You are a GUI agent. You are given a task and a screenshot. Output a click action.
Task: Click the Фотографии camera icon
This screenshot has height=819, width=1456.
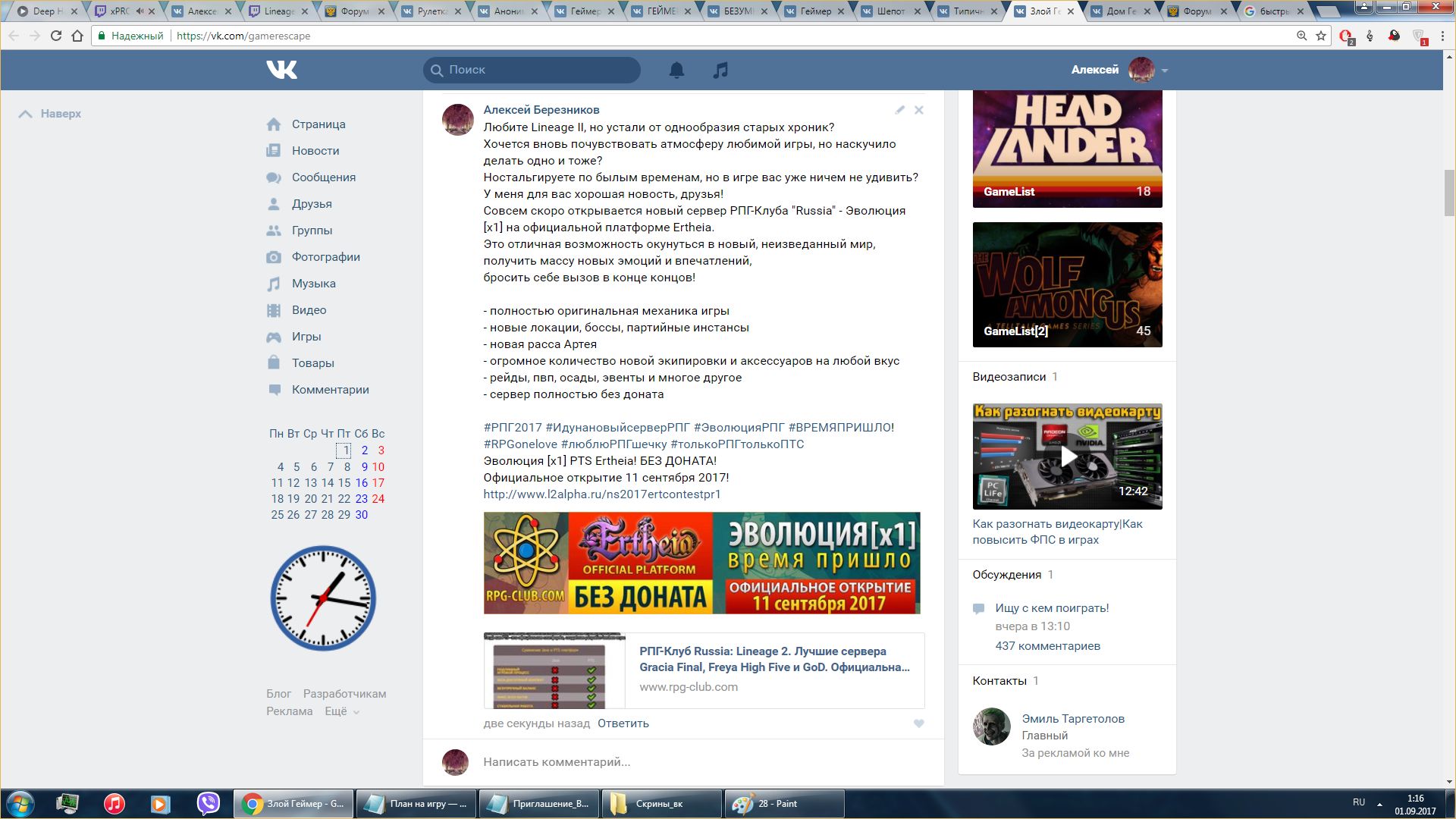point(274,257)
